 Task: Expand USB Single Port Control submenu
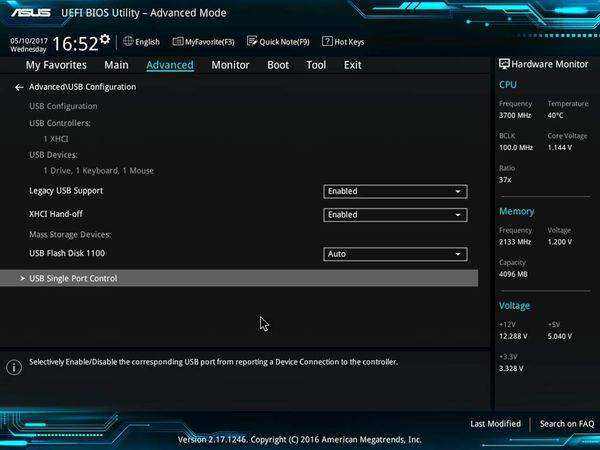click(x=239, y=278)
